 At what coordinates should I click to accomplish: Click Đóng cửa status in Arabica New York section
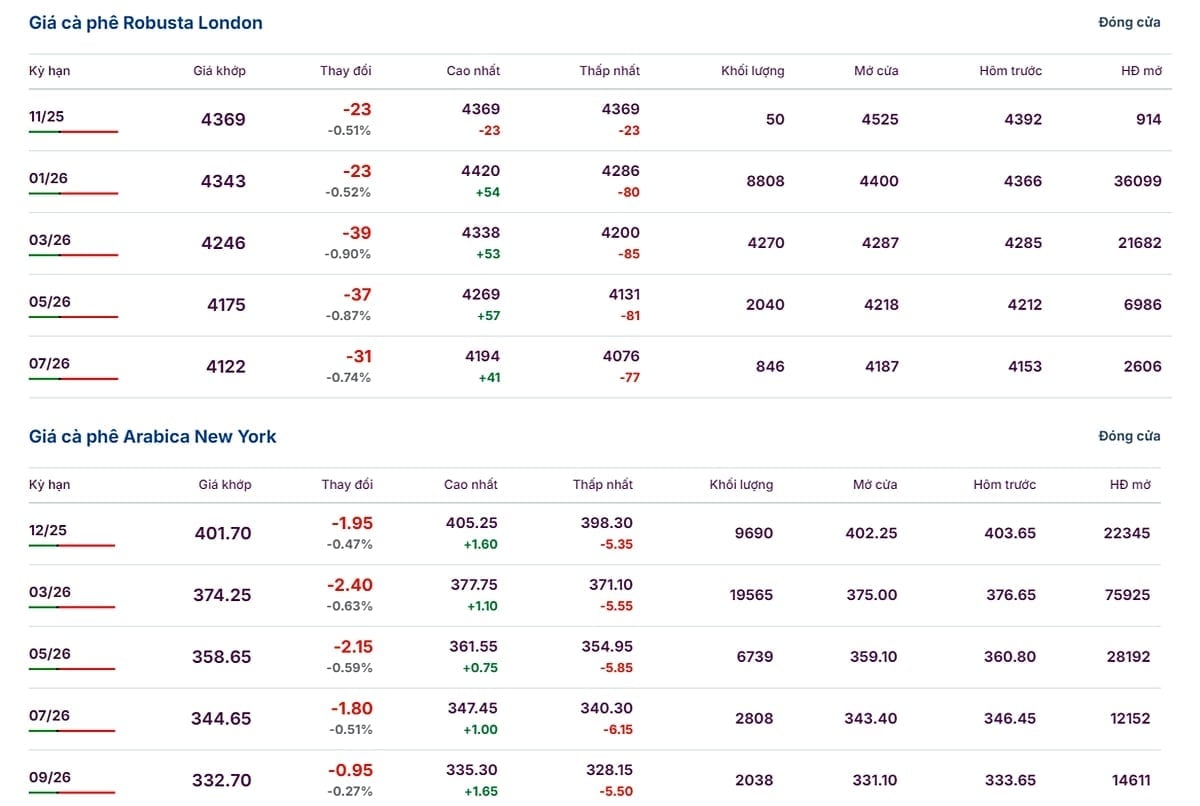click(x=1129, y=437)
